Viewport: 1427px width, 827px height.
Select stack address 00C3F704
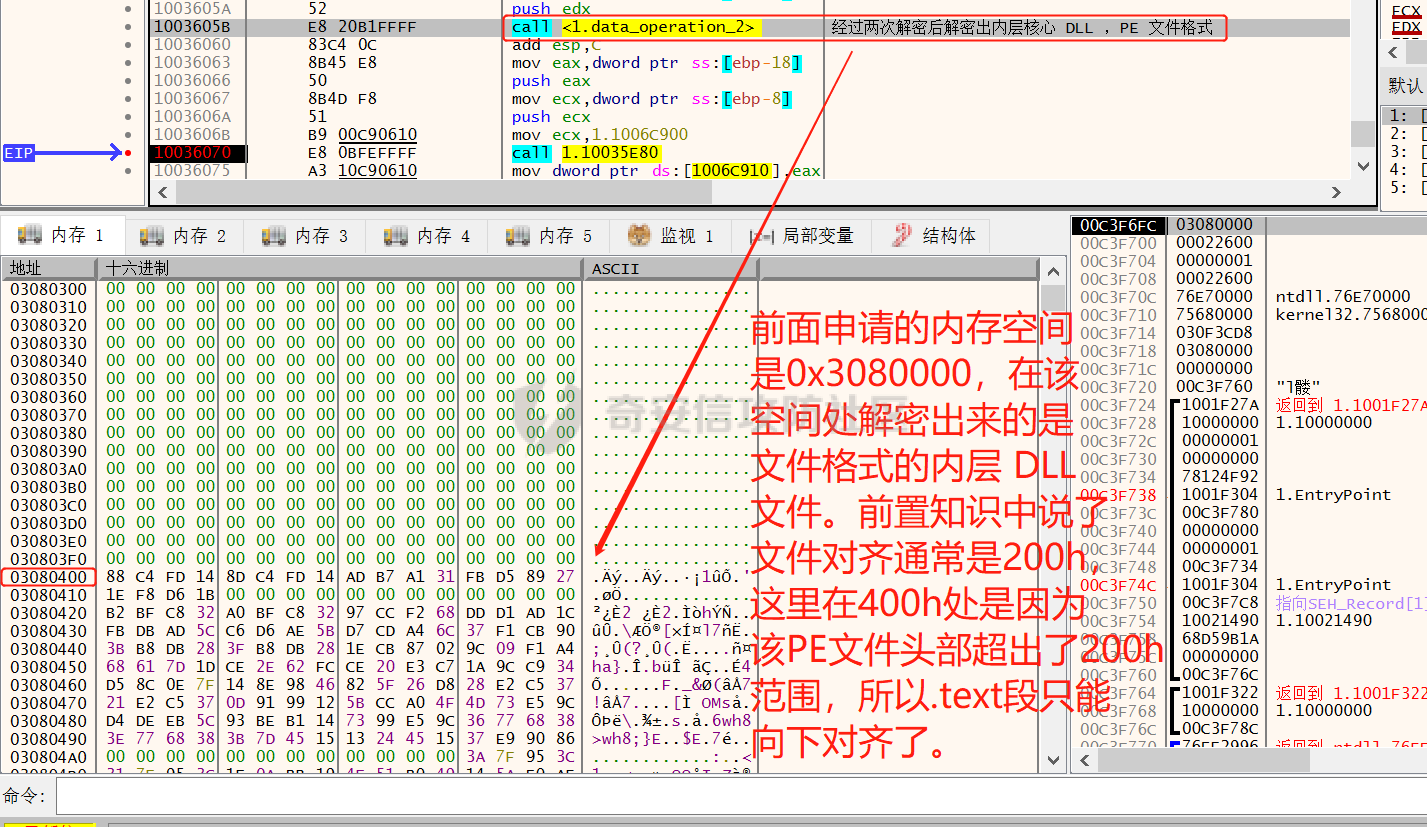coord(1118,261)
